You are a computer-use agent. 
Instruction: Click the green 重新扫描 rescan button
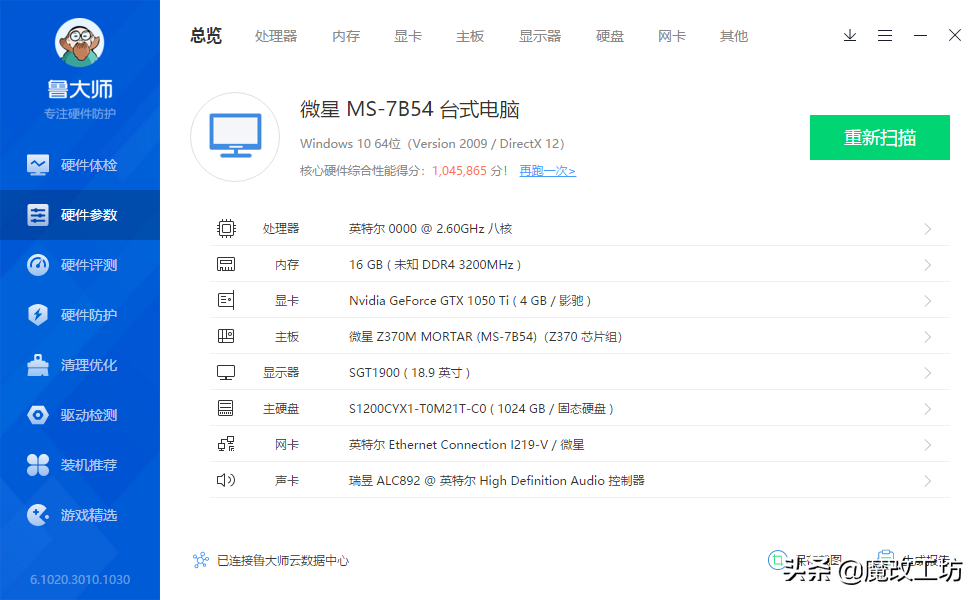(880, 138)
